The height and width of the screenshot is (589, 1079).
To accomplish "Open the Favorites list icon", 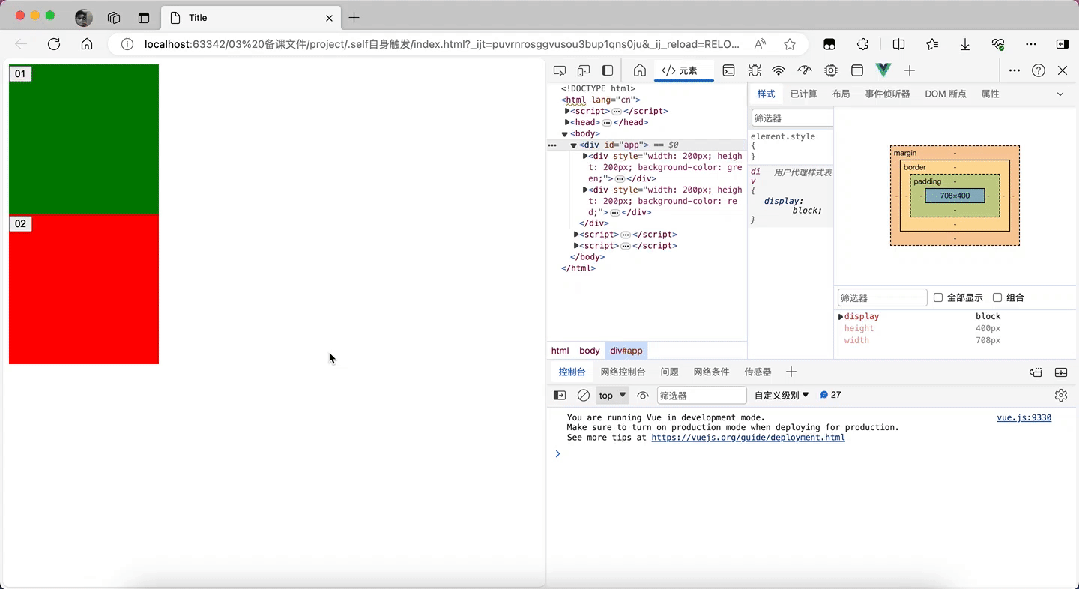I will click(932, 44).
